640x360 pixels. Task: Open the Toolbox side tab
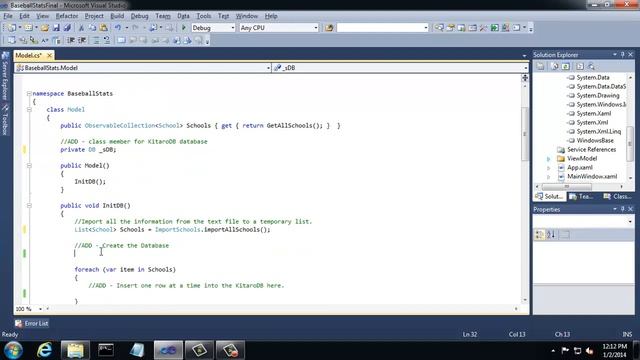pos(5,120)
